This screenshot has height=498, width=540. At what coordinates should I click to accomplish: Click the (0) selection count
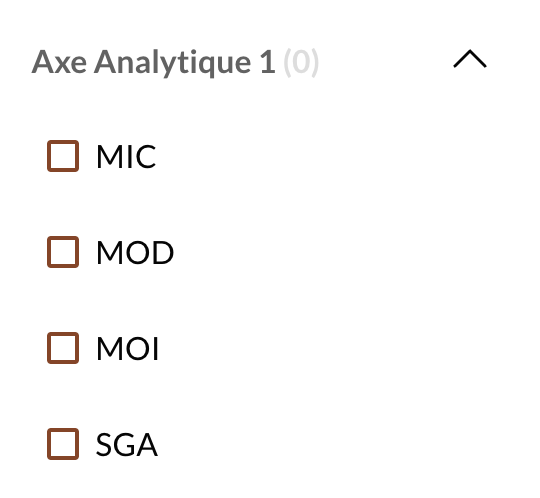[301, 62]
